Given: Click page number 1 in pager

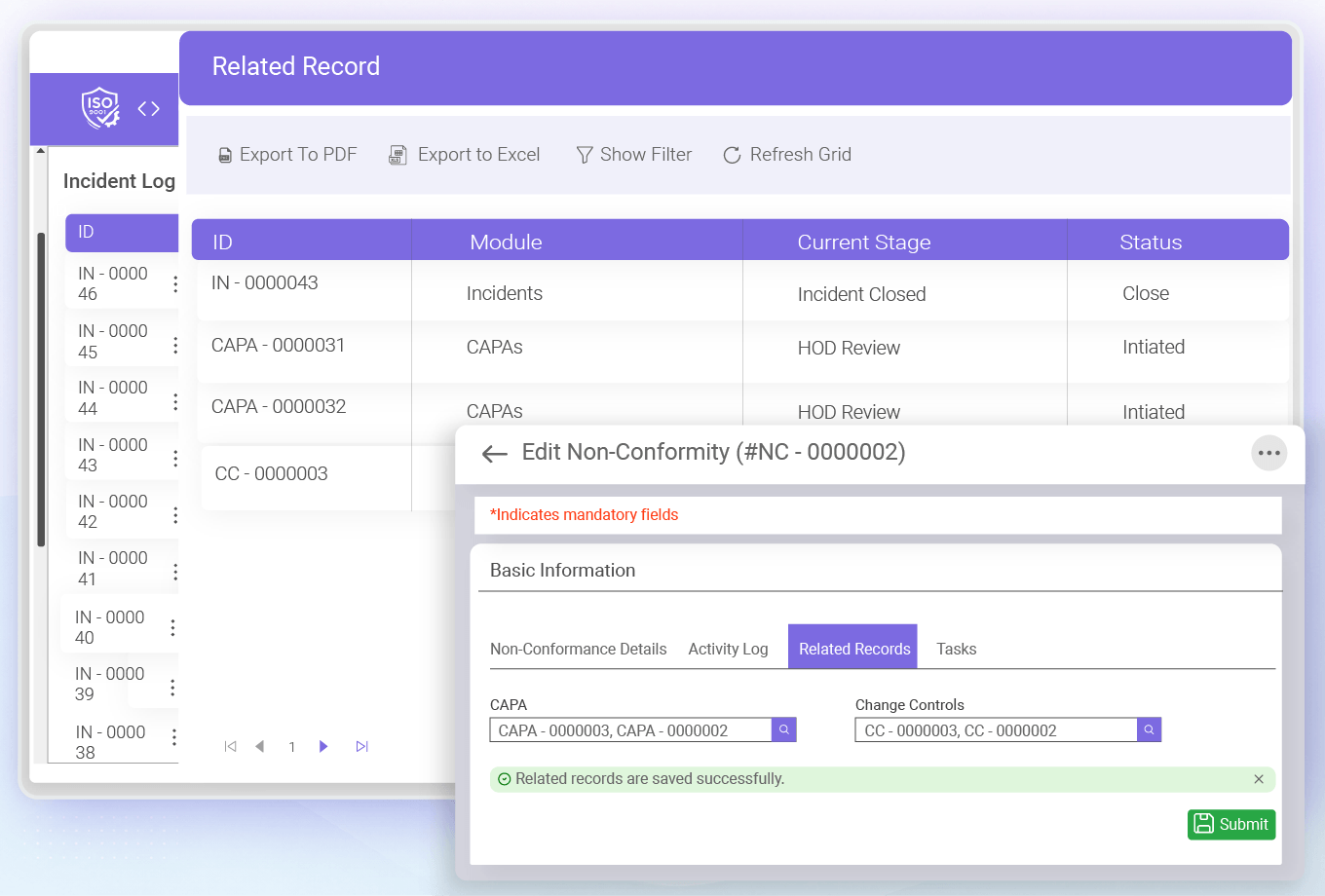Looking at the screenshot, I should click(x=292, y=747).
